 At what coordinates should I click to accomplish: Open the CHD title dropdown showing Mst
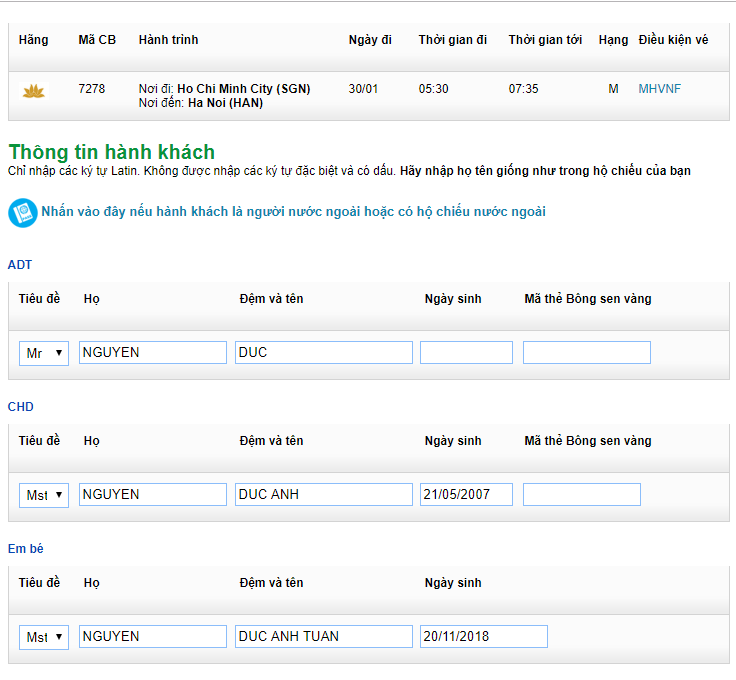pyautogui.click(x=44, y=495)
